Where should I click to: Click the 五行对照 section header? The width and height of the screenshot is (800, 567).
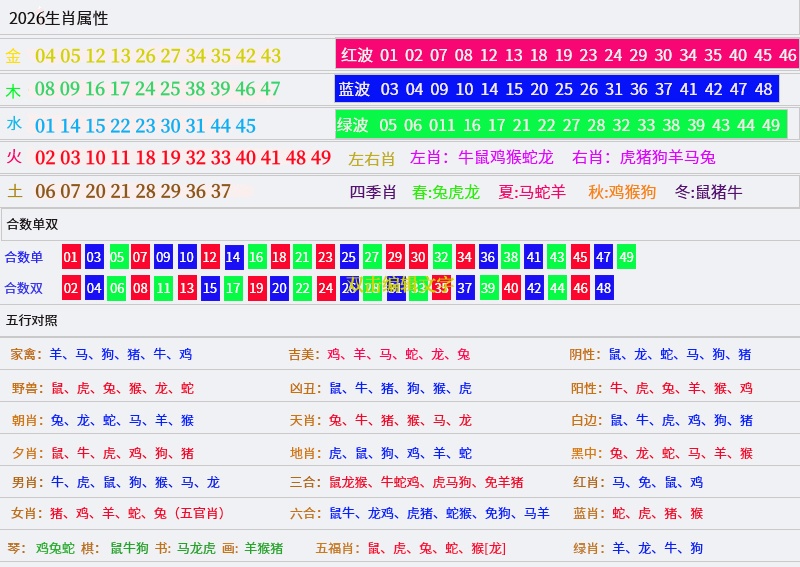click(32, 320)
